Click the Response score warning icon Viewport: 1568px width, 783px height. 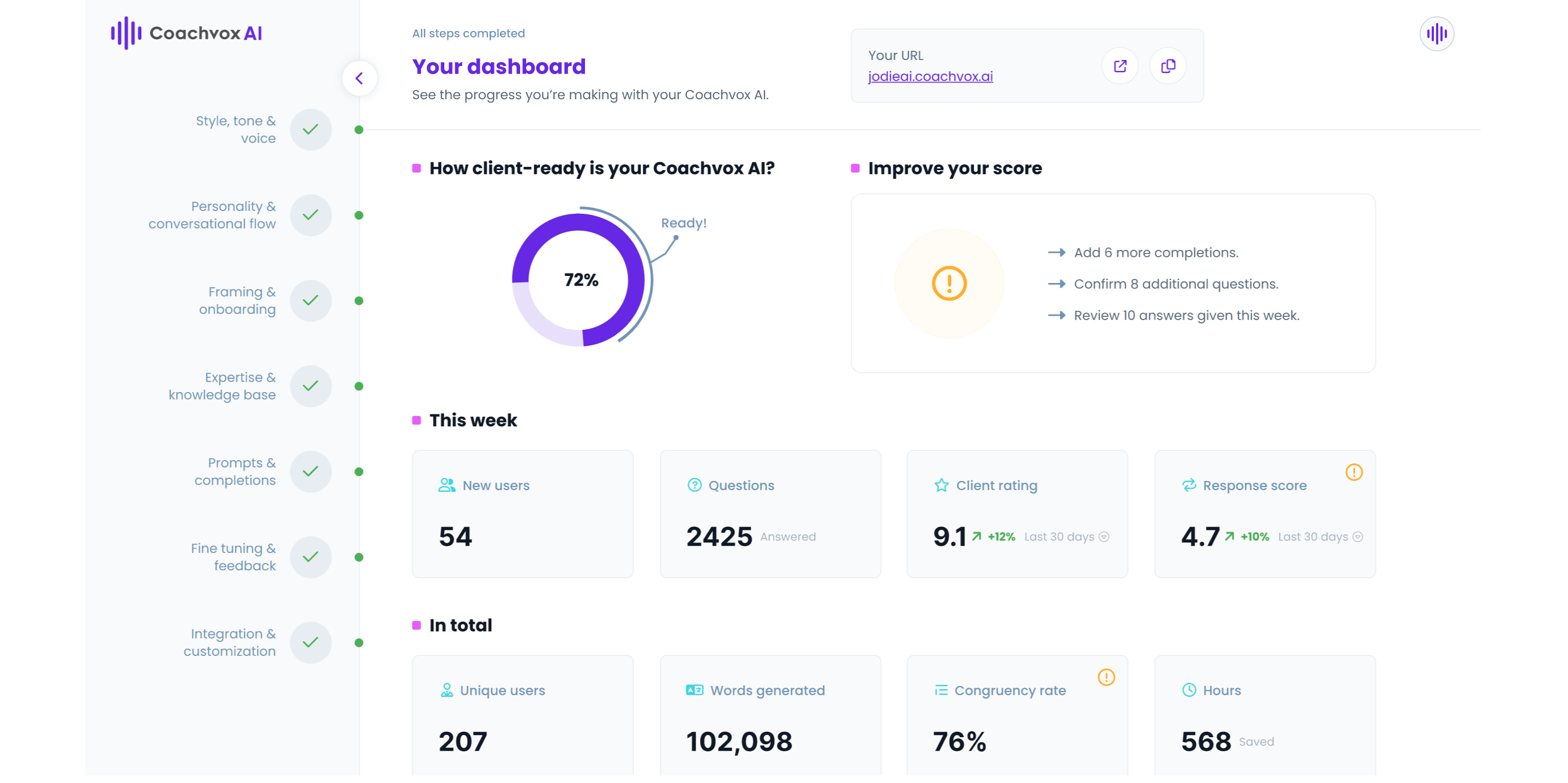[x=1353, y=472]
